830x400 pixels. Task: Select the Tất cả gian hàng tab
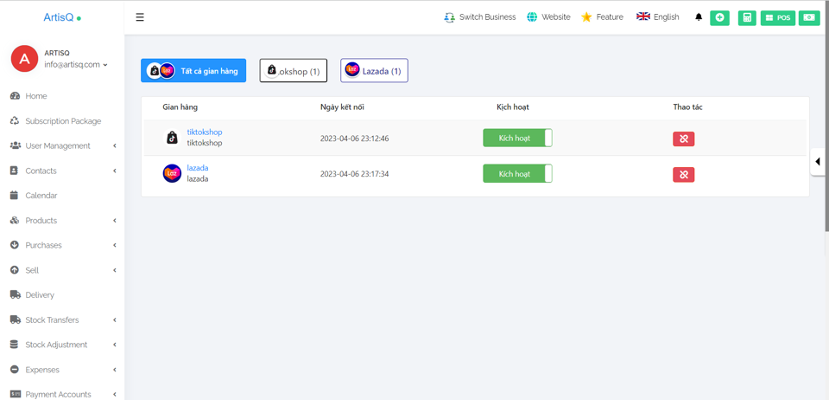[193, 71]
